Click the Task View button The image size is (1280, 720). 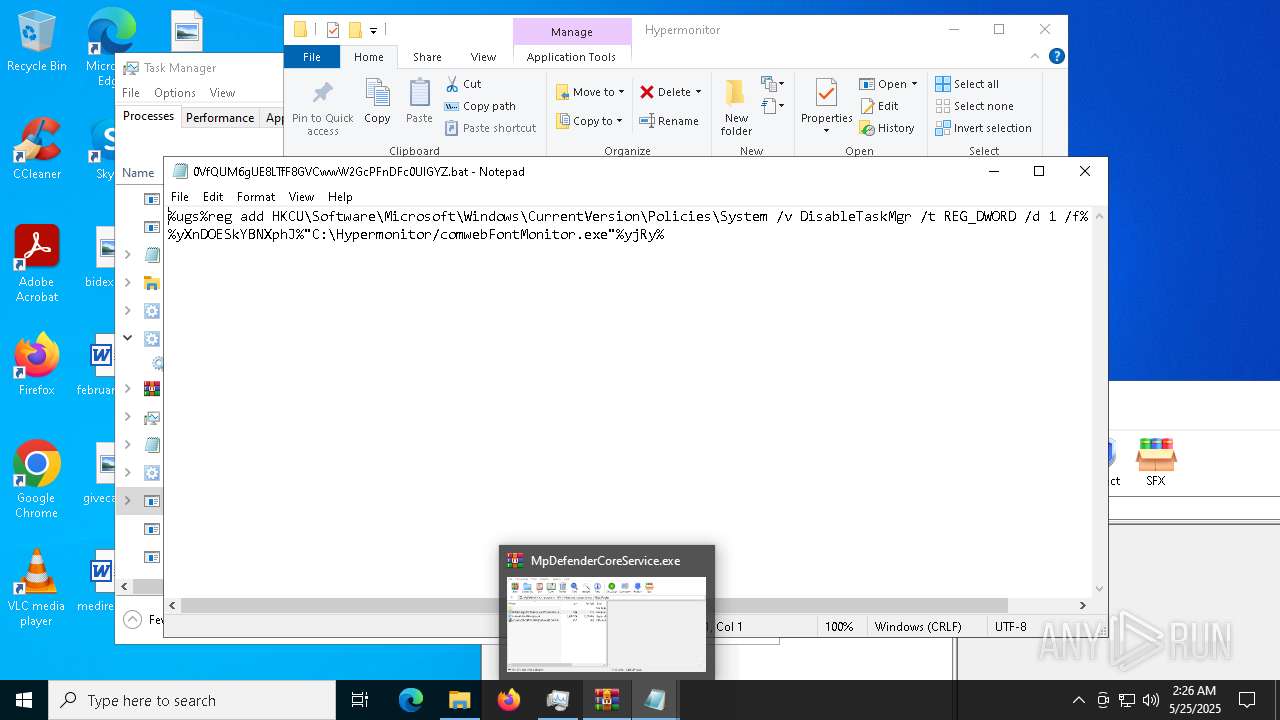(x=360, y=700)
